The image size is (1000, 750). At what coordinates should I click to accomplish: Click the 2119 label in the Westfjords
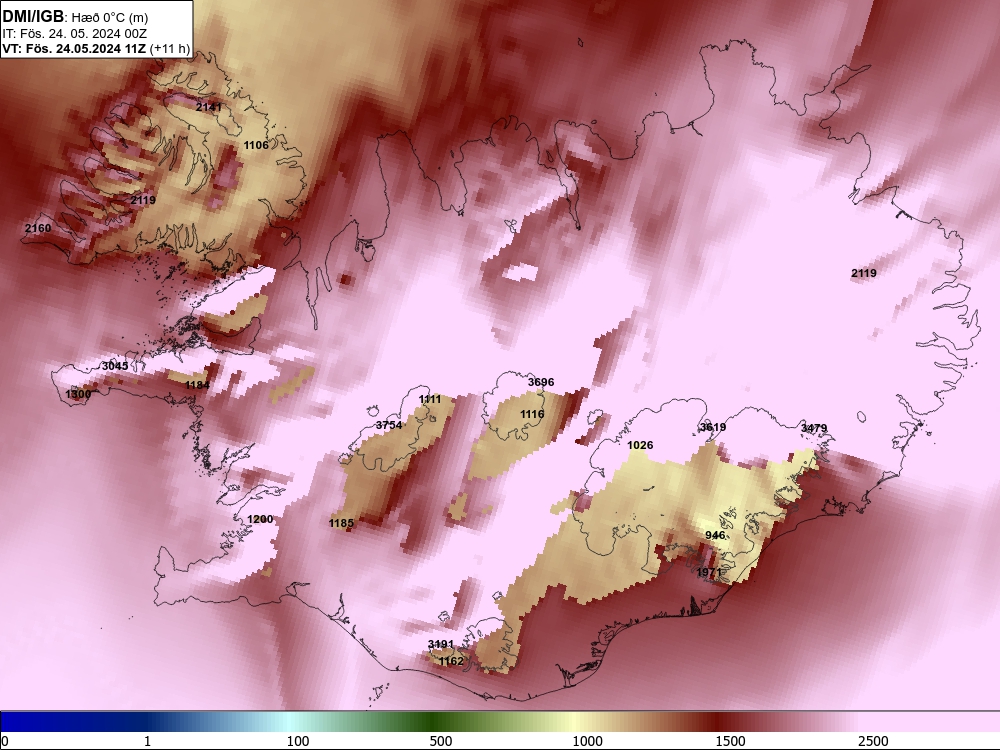(x=143, y=200)
